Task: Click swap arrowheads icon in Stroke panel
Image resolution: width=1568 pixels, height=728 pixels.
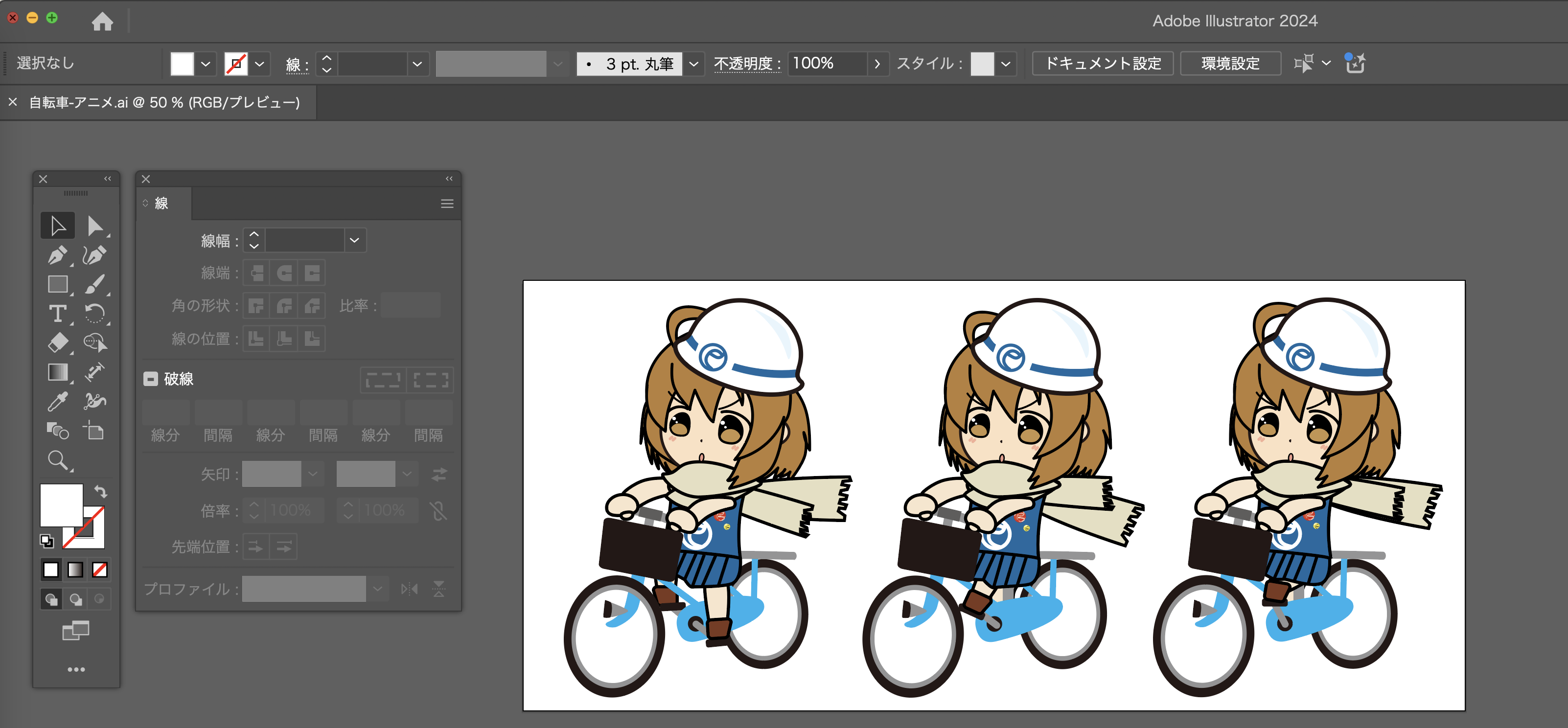Action: point(439,474)
